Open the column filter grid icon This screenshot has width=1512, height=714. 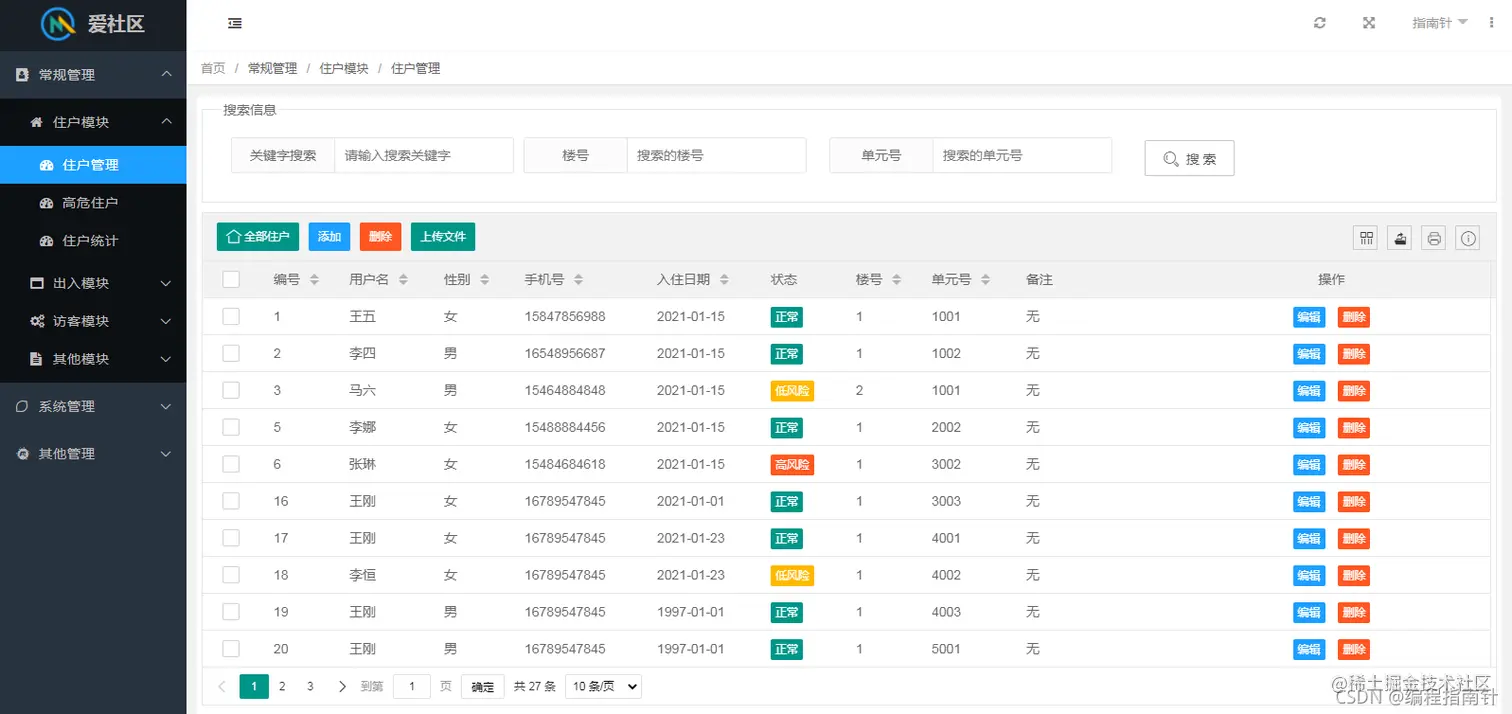pos(1365,238)
